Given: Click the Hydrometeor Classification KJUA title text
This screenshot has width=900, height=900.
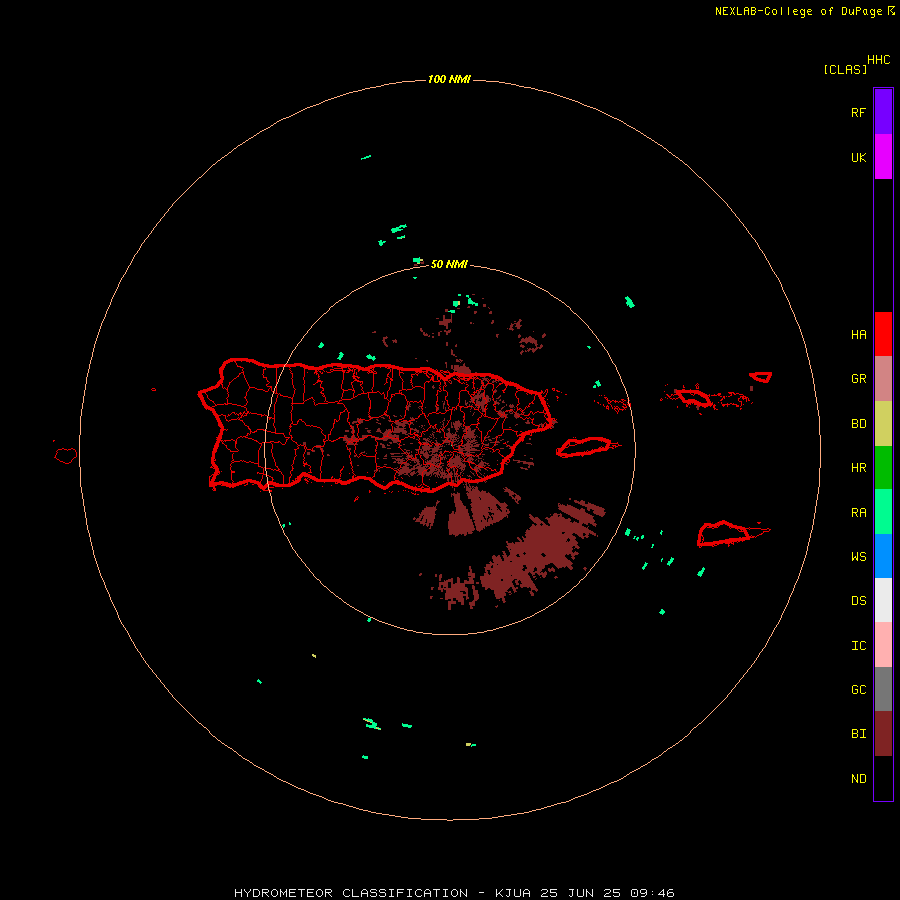Looking at the screenshot, I should (454, 893).
